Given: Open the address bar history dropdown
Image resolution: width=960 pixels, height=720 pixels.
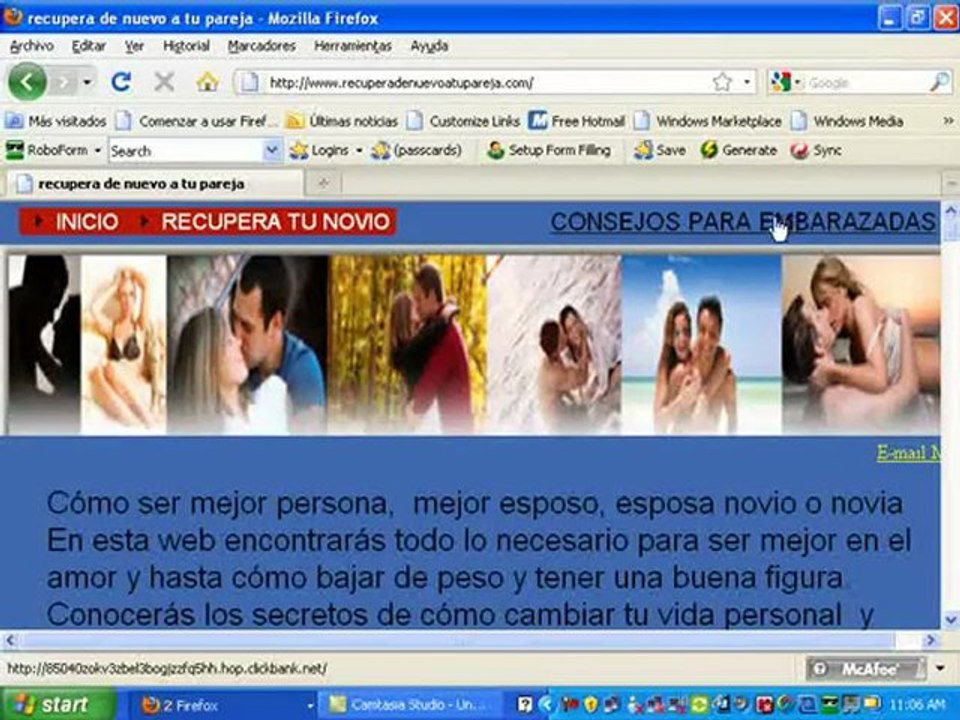Looking at the screenshot, I should point(747,82).
